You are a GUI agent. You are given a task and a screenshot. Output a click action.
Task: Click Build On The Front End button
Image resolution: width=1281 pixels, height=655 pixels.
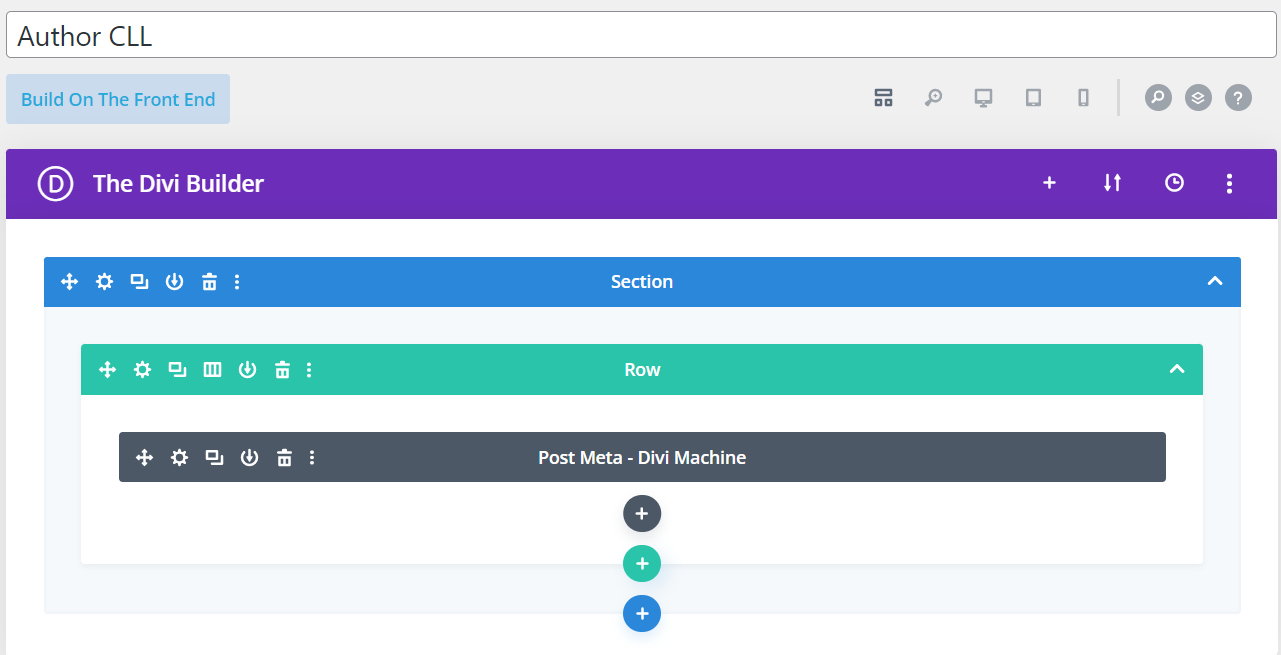(x=118, y=99)
